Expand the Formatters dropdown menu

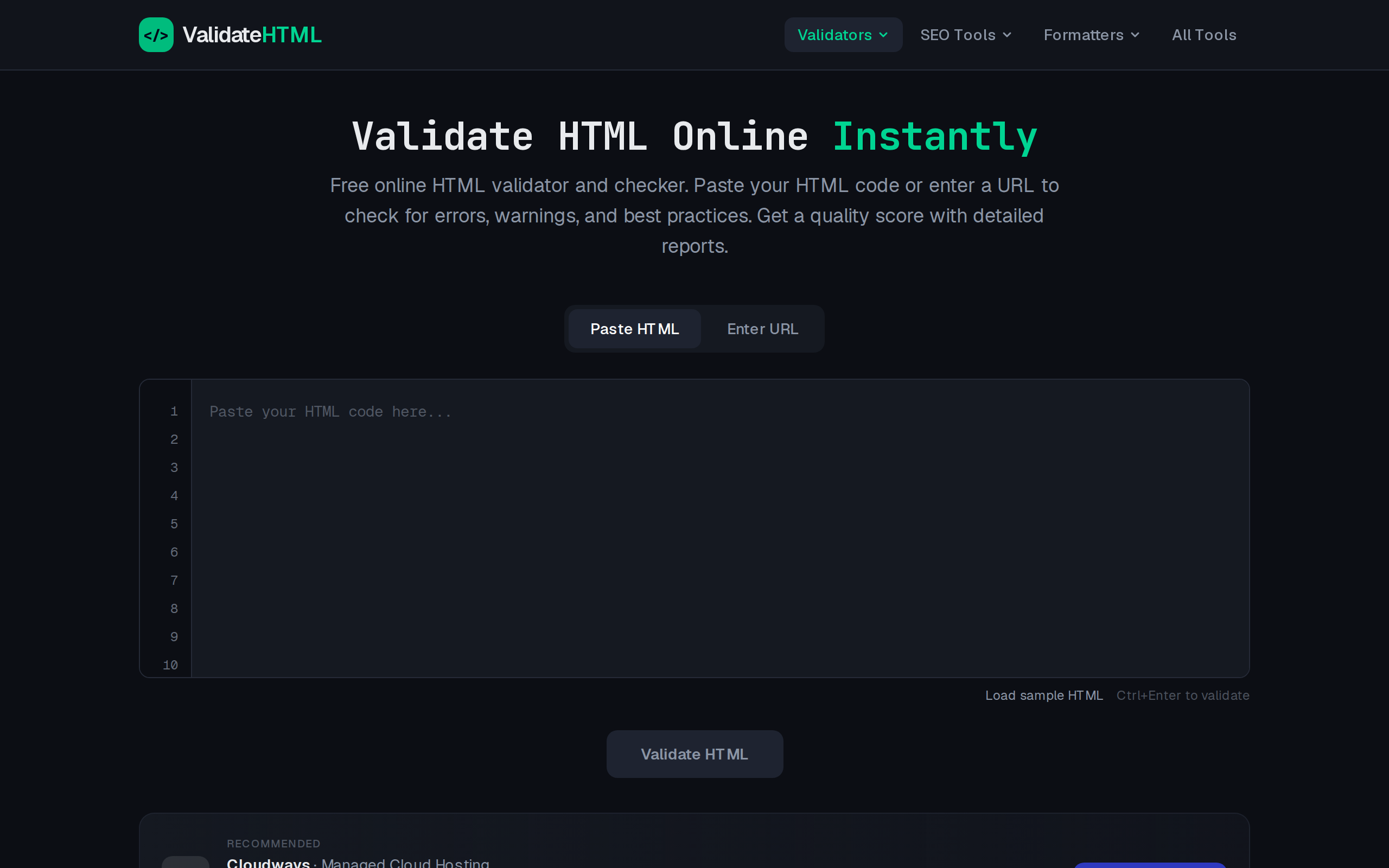click(1091, 35)
